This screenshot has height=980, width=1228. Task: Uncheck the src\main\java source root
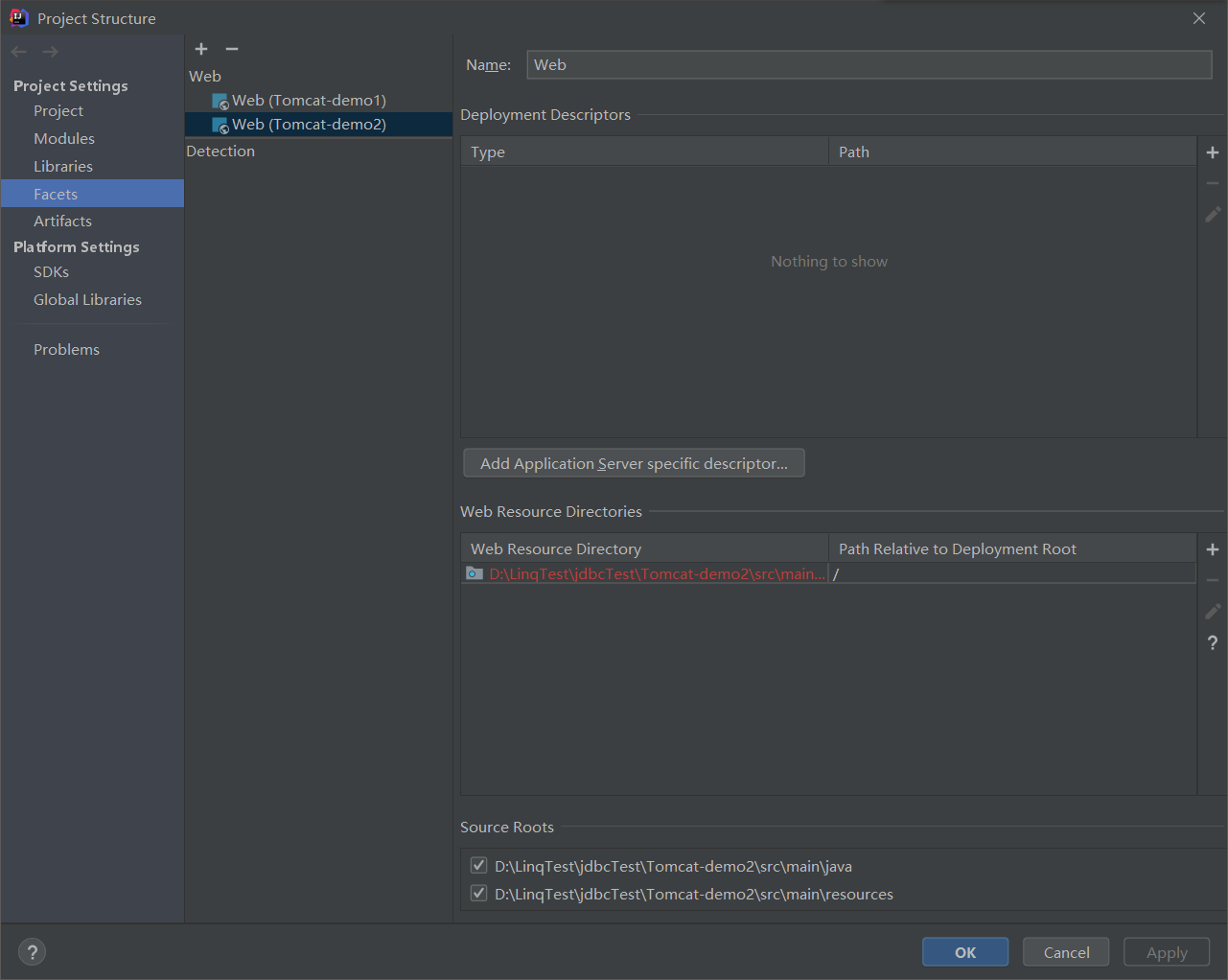(x=478, y=866)
